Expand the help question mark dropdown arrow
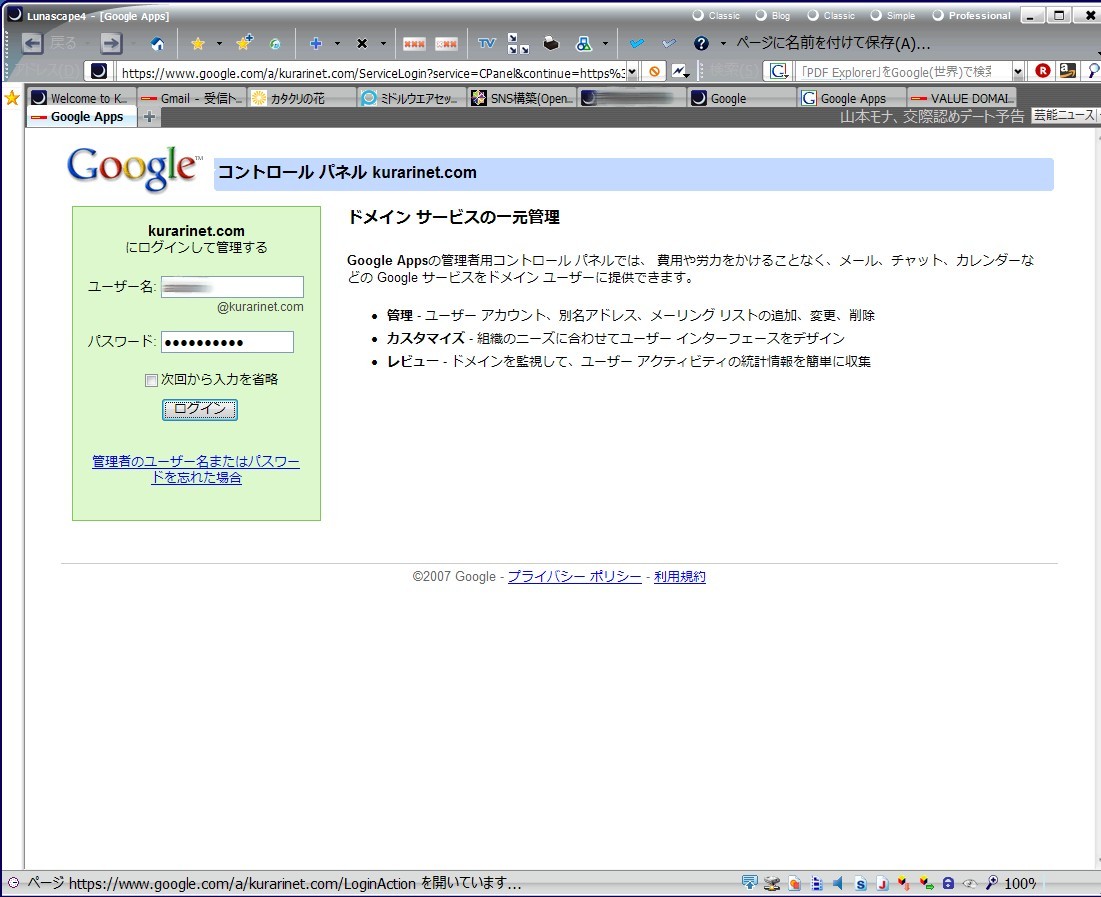Screen dimensions: 1101x897 tap(723, 44)
